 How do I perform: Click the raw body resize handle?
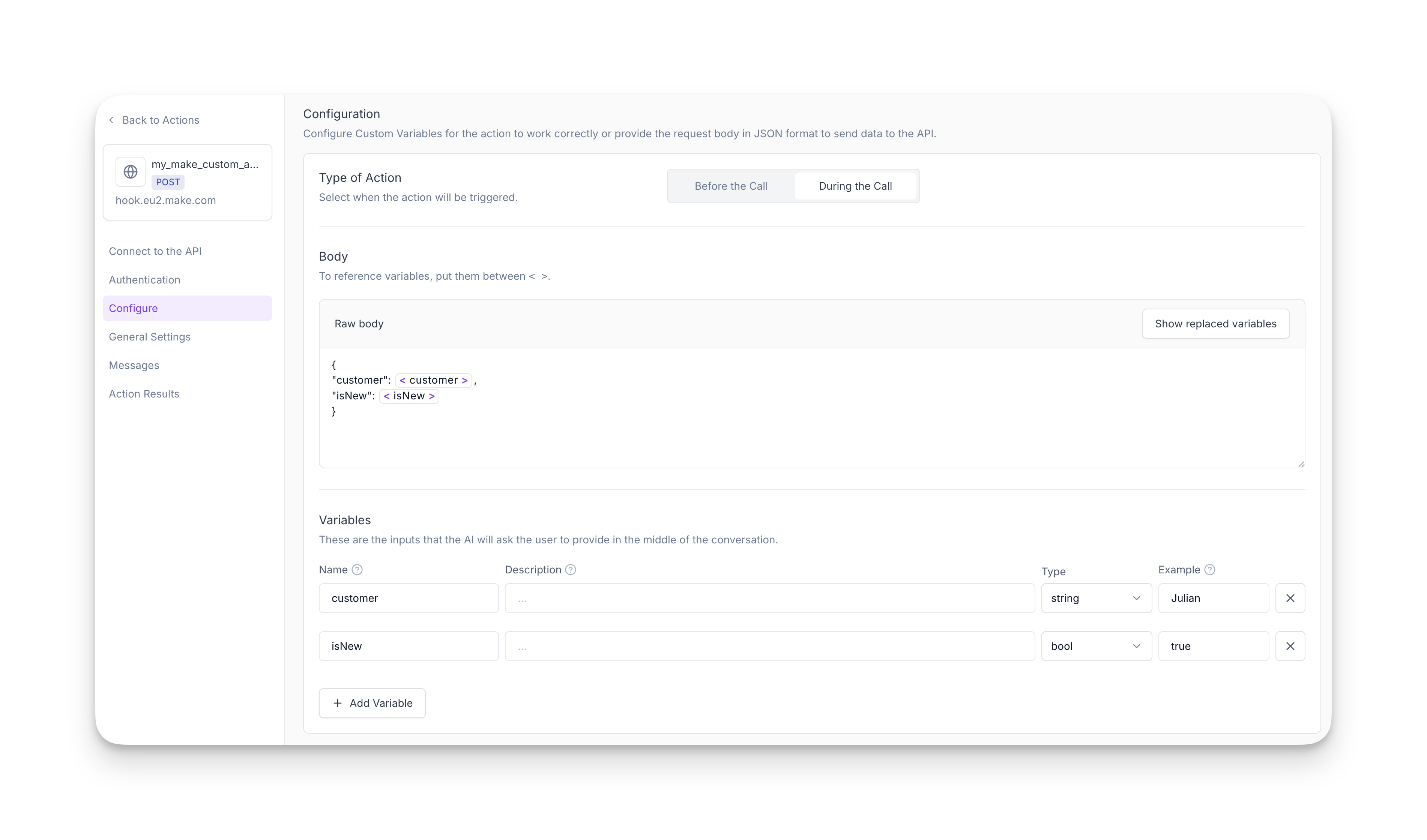(1301, 464)
